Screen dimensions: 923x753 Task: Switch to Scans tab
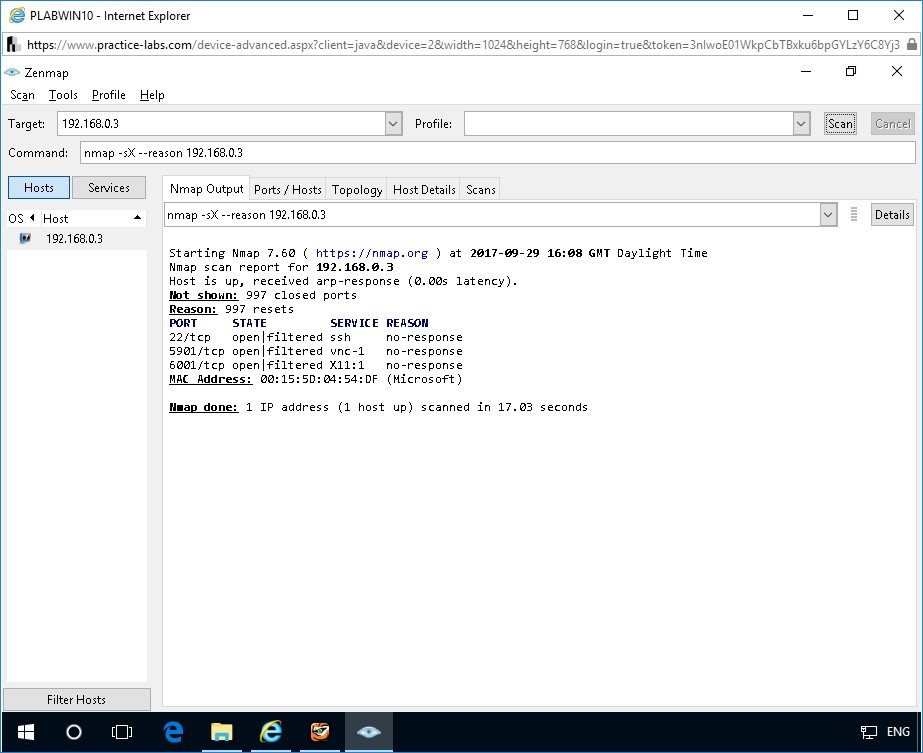480,190
